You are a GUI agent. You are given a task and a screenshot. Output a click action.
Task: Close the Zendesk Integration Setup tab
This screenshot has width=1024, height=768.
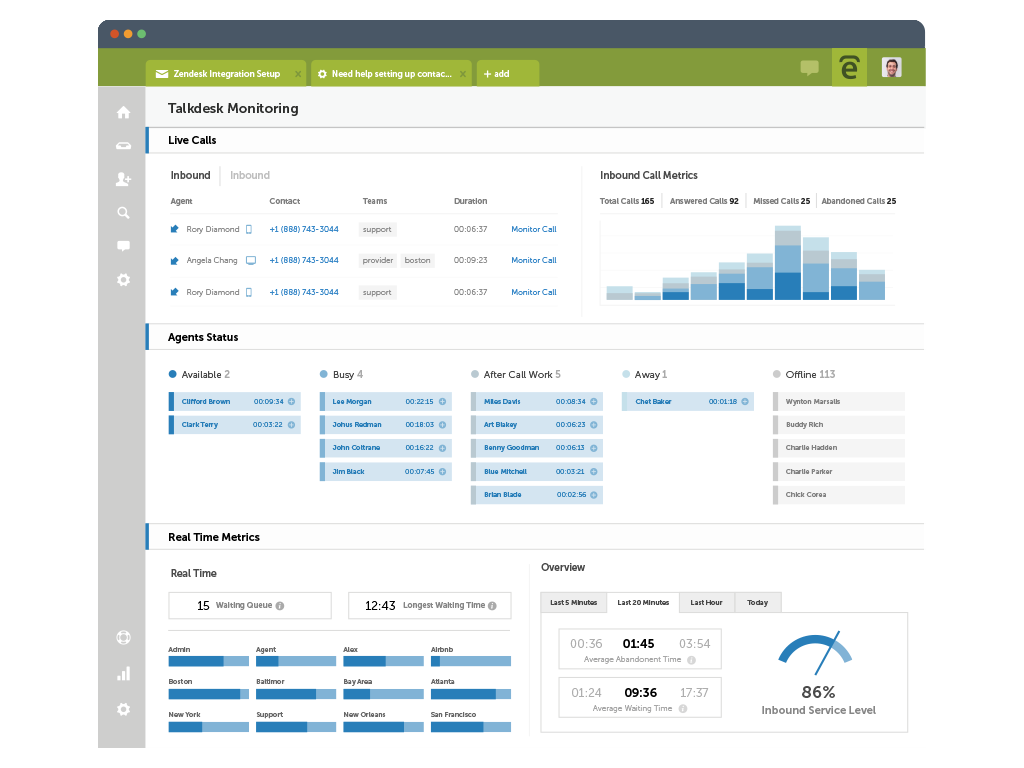coord(298,74)
